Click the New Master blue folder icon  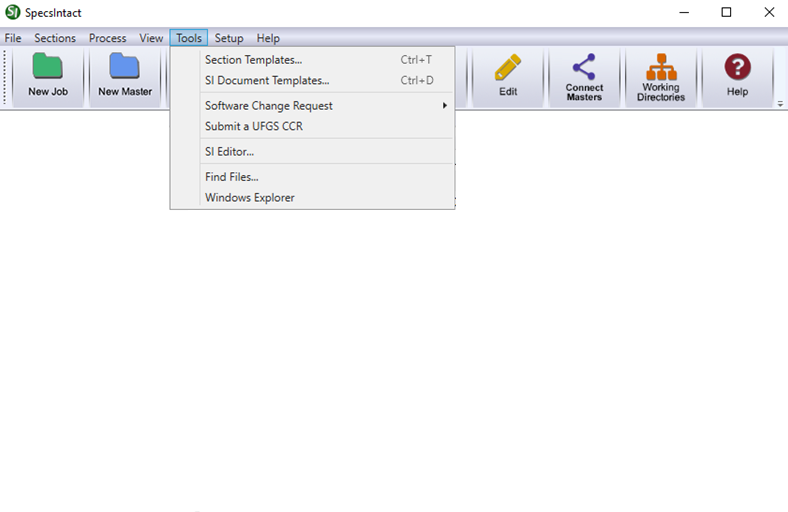tap(124, 66)
